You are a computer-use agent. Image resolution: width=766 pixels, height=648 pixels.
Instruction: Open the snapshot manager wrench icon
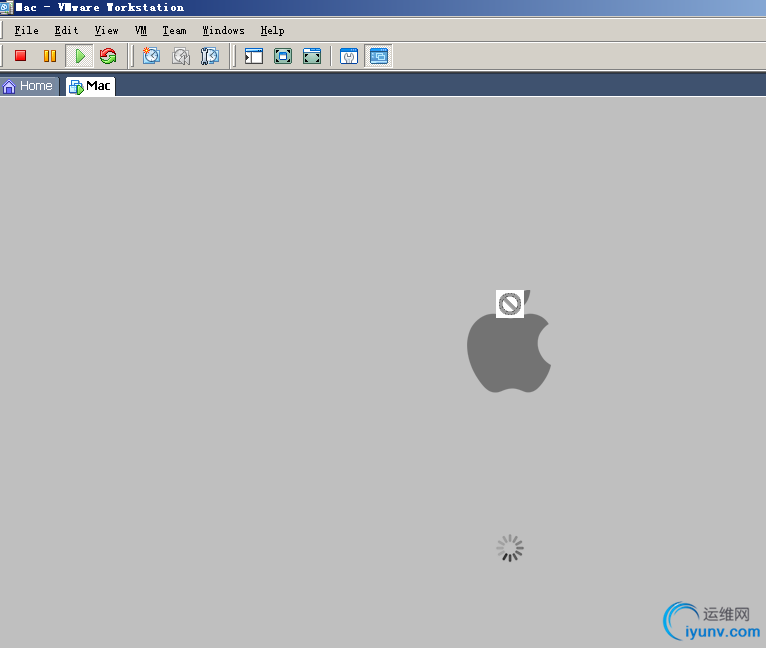pos(210,56)
